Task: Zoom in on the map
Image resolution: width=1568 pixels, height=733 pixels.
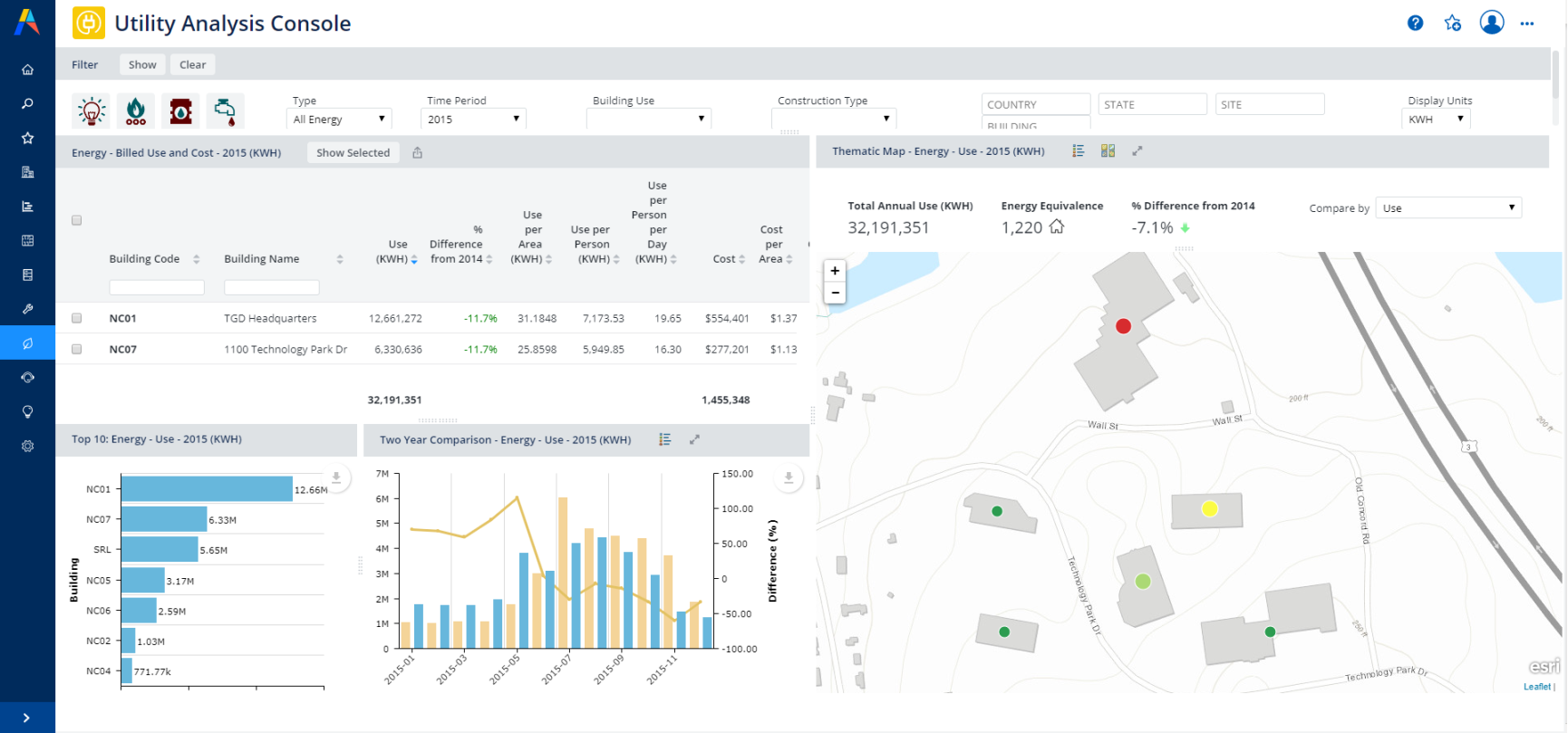Action: point(835,270)
